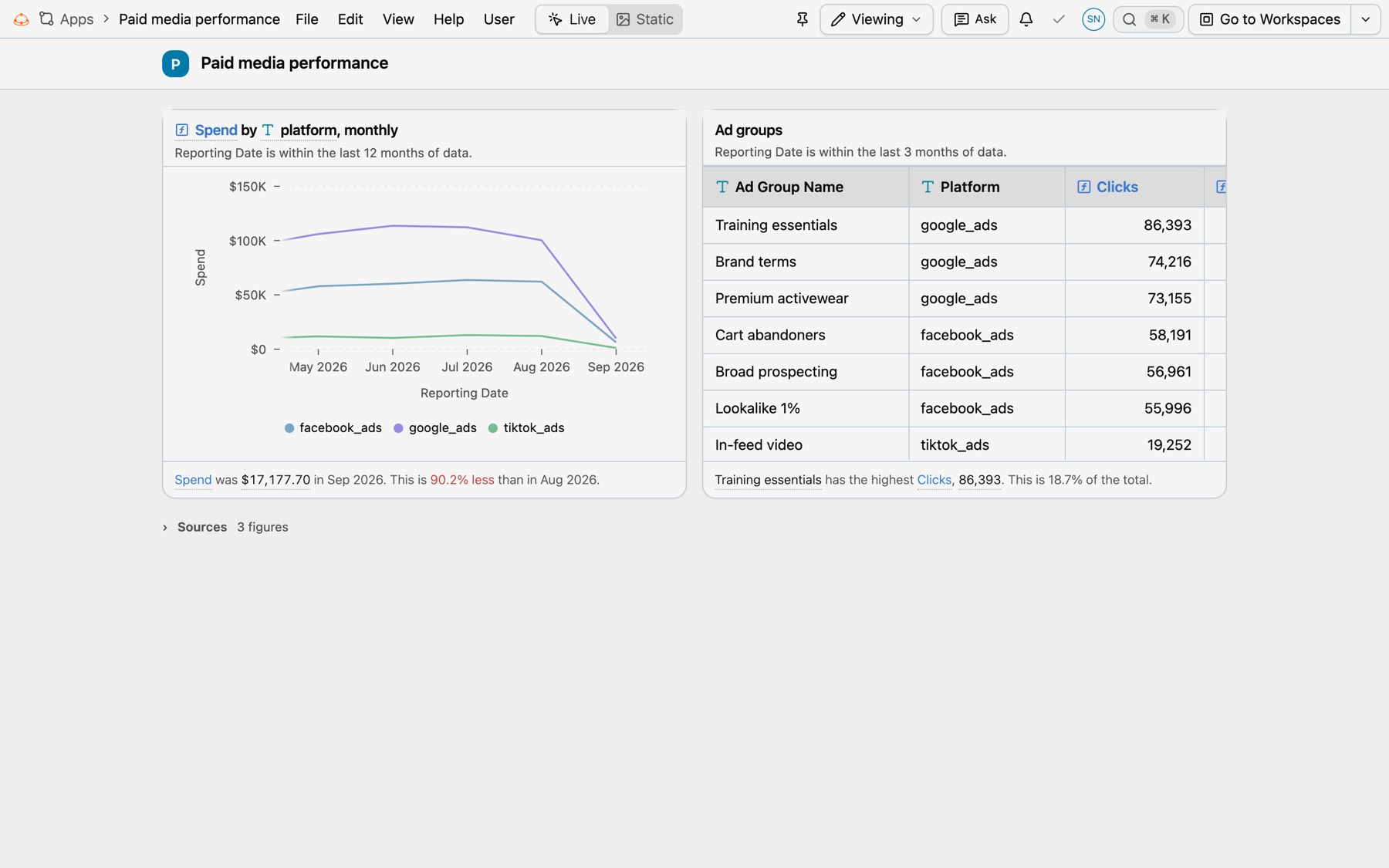Click the checkmark status icon
The height and width of the screenshot is (868, 1389).
click(x=1059, y=19)
